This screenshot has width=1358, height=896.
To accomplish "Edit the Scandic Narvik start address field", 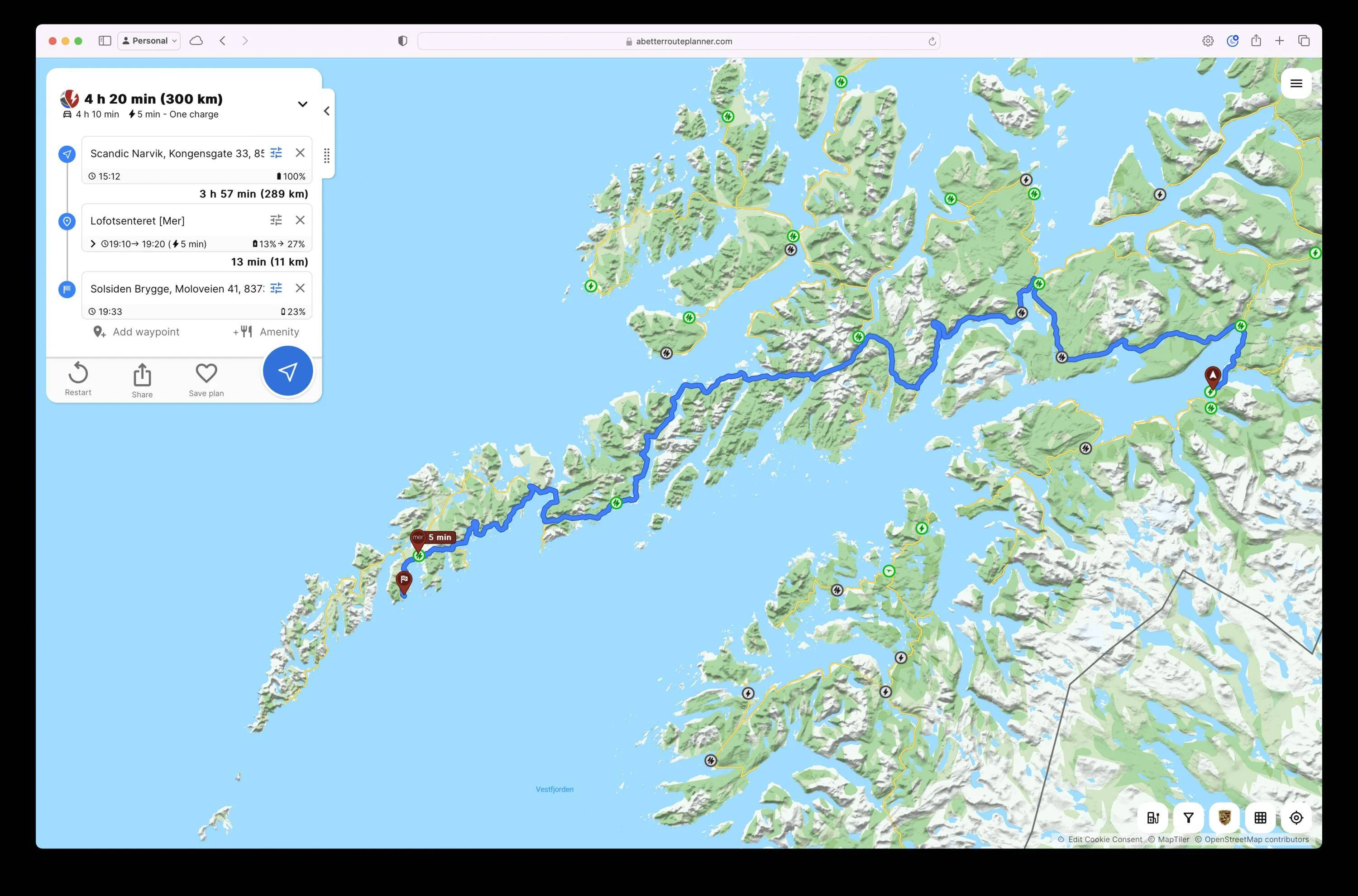I will coord(177,153).
